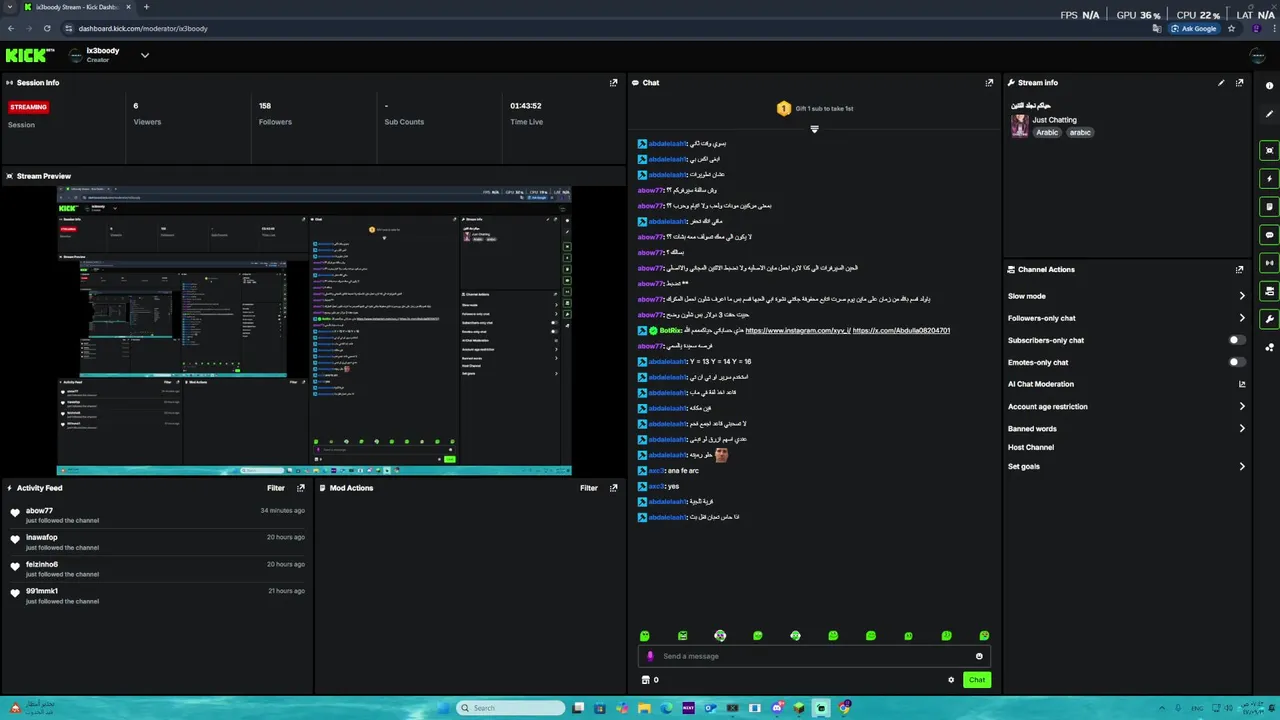Open AI Chat Moderation external link

[x=1242, y=384]
